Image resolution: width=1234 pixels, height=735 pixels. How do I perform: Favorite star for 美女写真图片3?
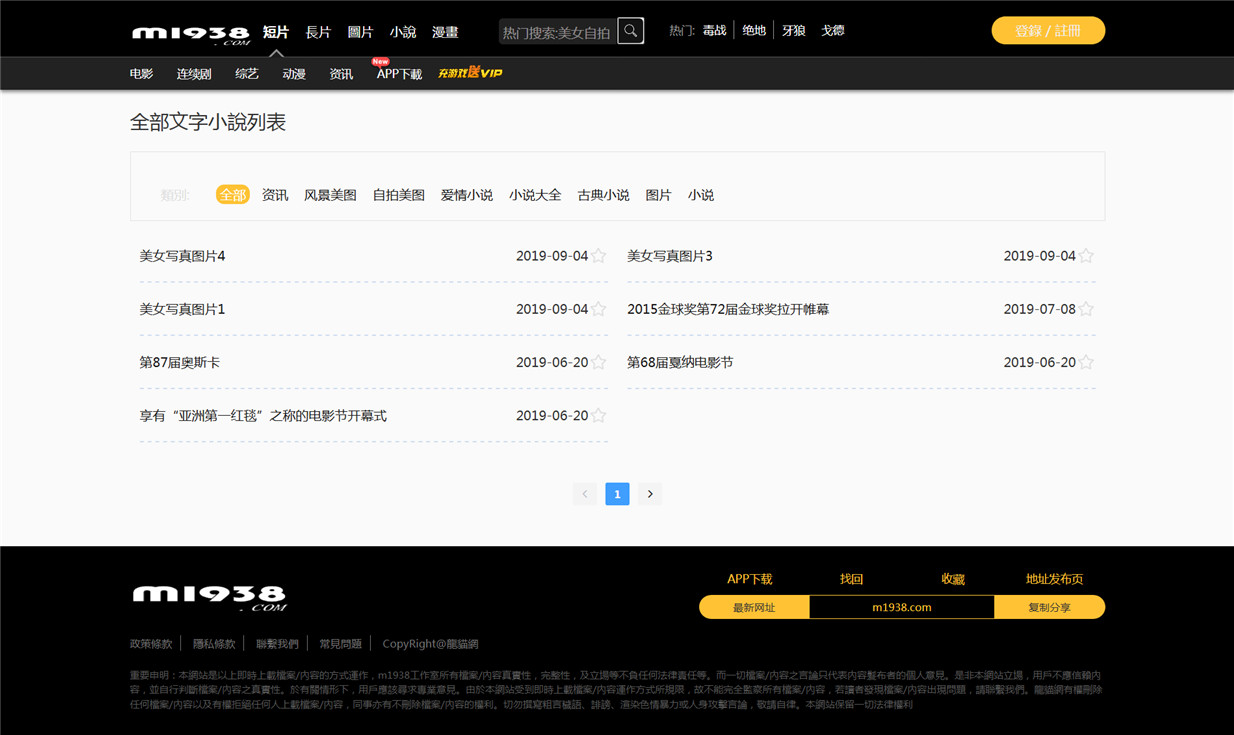(x=1086, y=256)
